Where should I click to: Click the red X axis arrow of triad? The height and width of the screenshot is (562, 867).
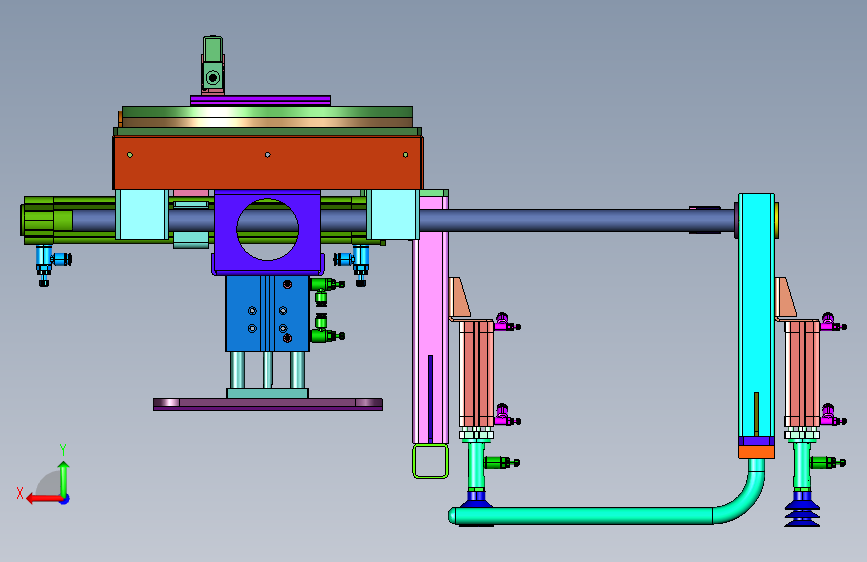pos(45,499)
